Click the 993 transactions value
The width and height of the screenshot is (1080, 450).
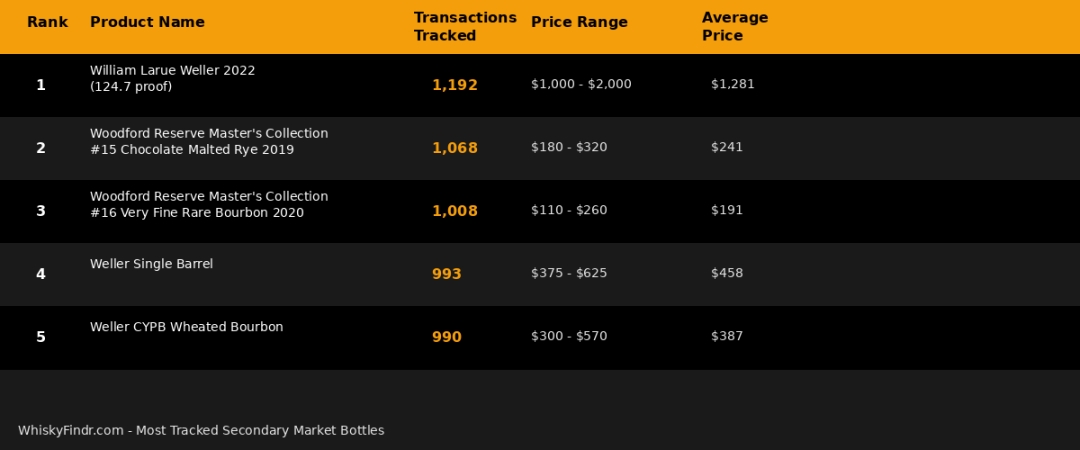[446, 274]
